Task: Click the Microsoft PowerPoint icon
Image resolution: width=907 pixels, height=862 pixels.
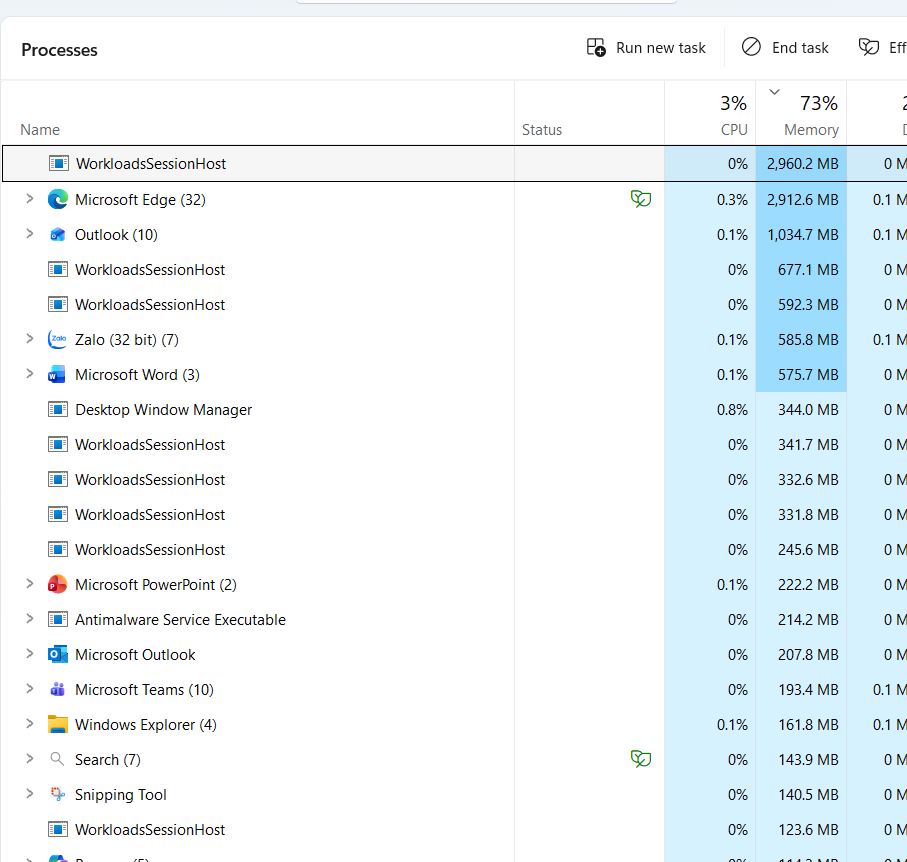Action: (58, 584)
